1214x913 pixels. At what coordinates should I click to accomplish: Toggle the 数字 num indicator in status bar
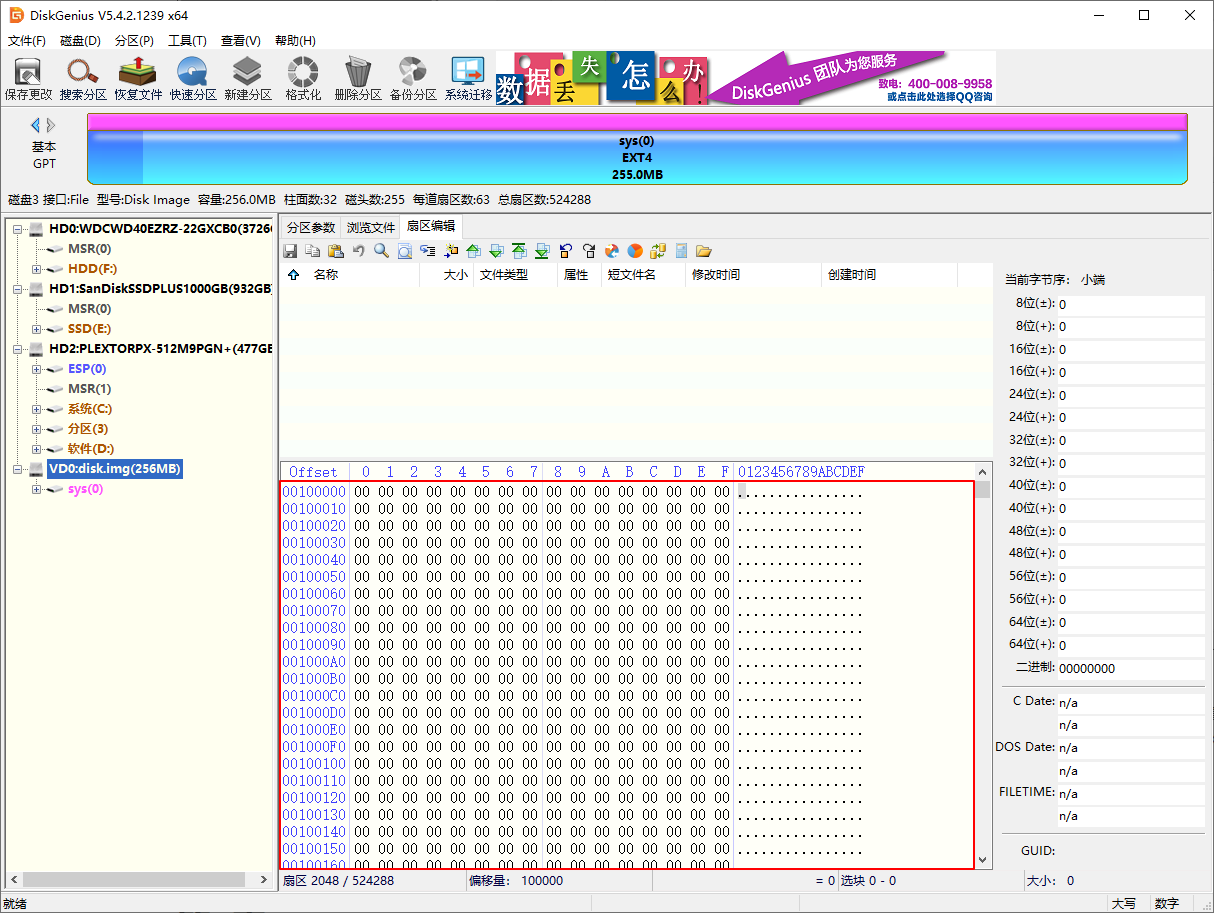(x=1166, y=903)
